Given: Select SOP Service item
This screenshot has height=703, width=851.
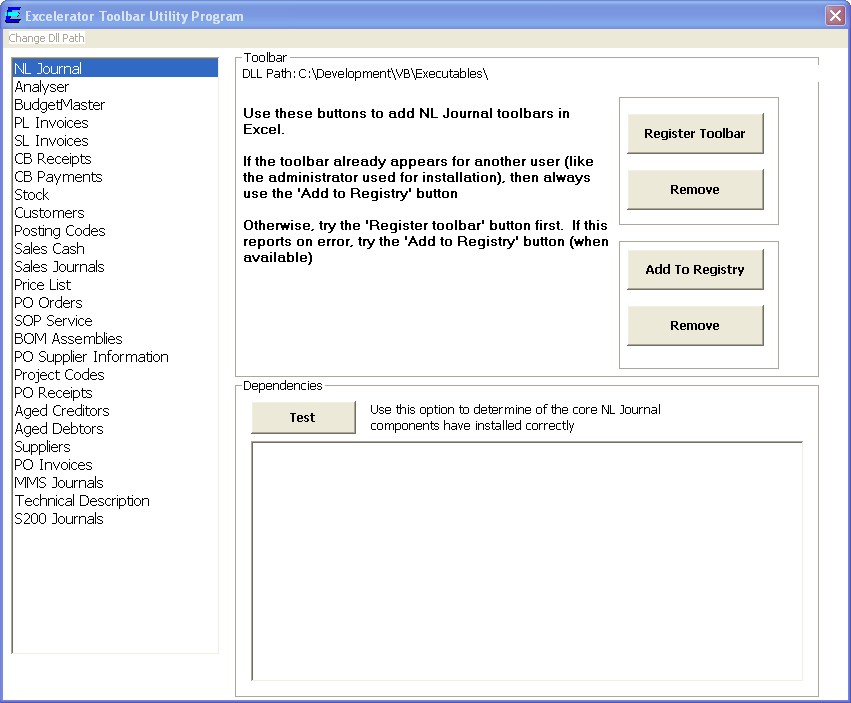Looking at the screenshot, I should [x=115, y=320].
